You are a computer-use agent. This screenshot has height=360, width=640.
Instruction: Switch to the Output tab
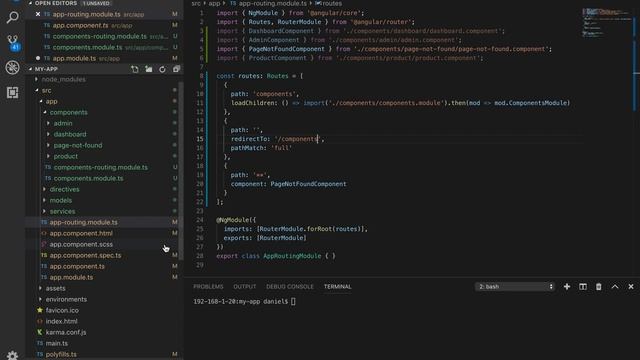pos(244,287)
